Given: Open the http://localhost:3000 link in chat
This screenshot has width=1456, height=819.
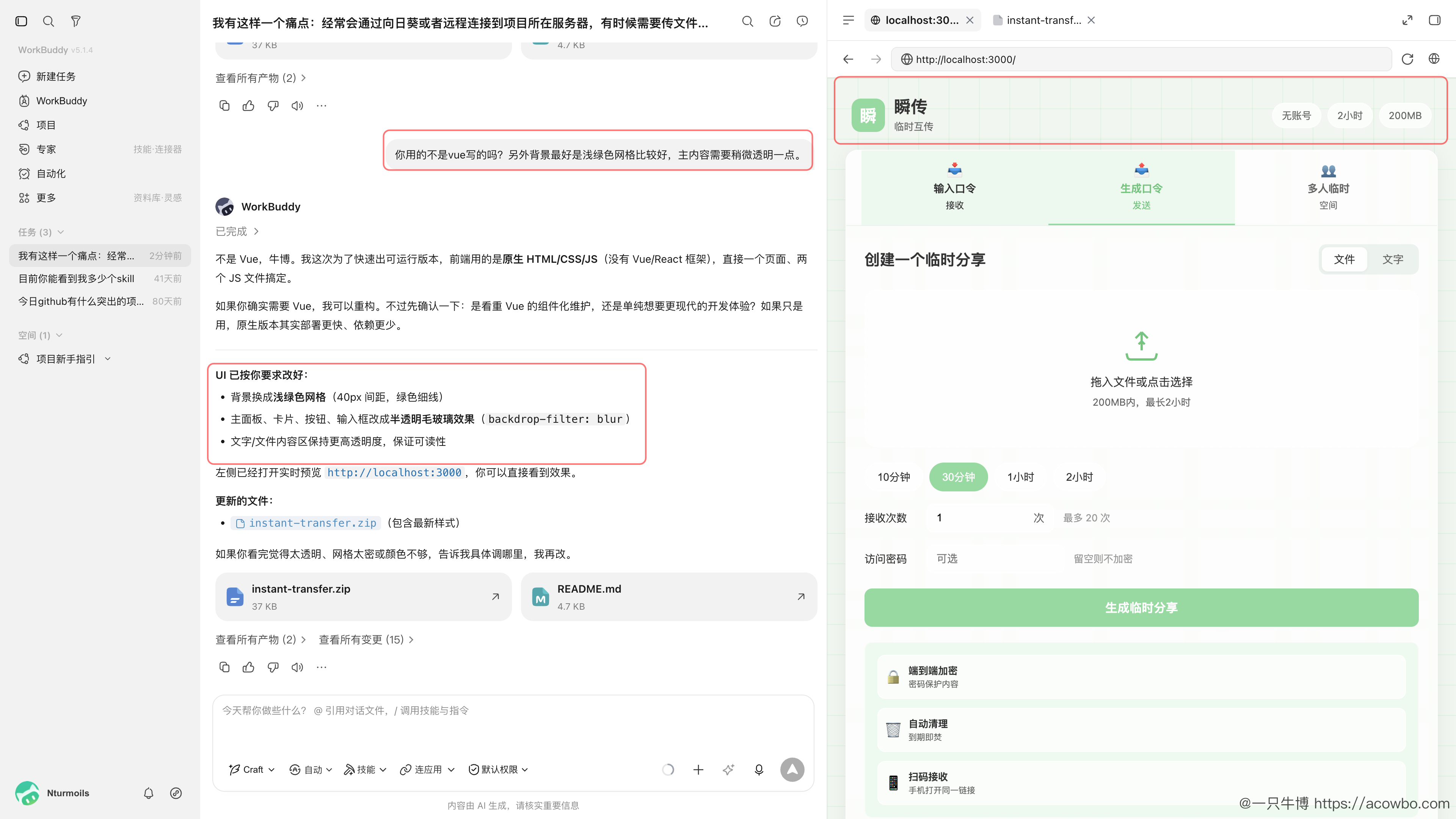Looking at the screenshot, I should tap(394, 472).
